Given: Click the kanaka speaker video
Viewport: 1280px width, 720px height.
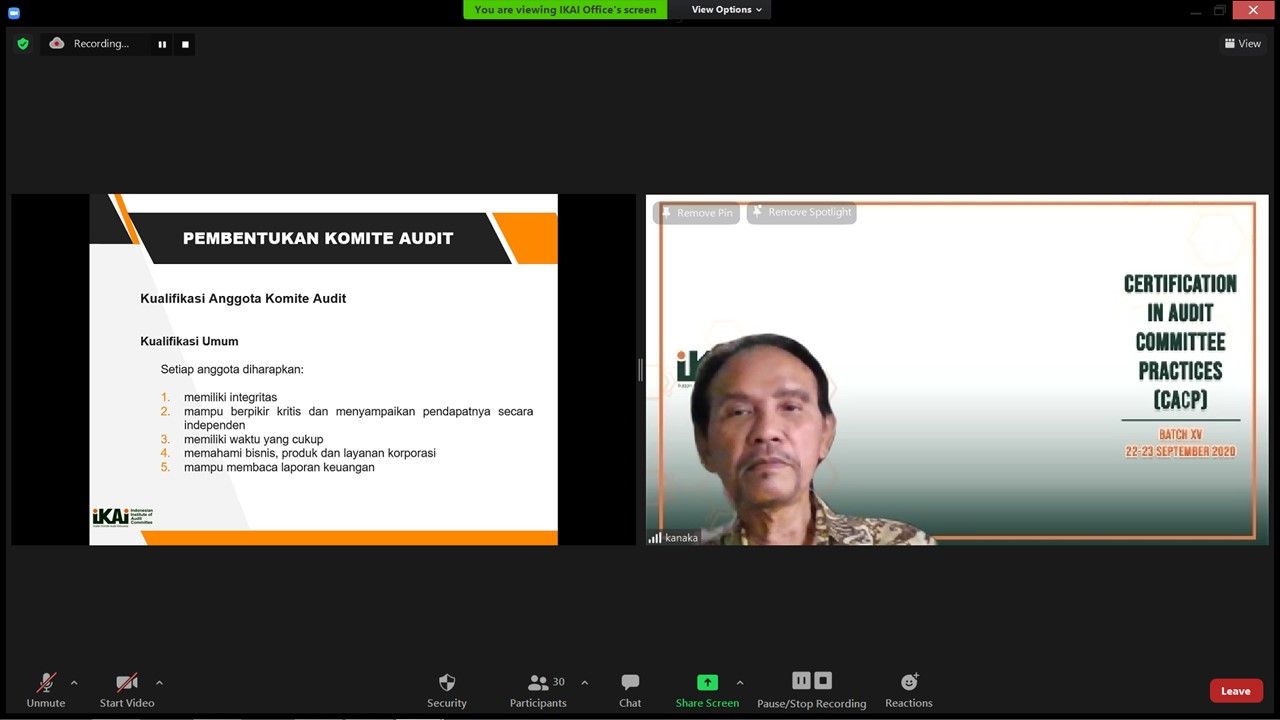Looking at the screenshot, I should (957, 369).
